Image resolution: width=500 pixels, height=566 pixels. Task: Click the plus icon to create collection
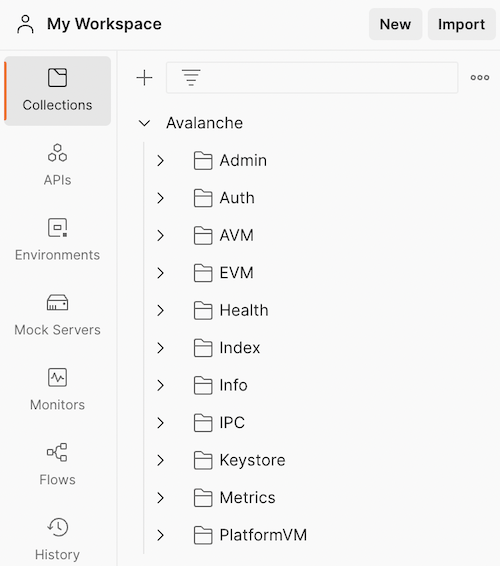[x=144, y=78]
